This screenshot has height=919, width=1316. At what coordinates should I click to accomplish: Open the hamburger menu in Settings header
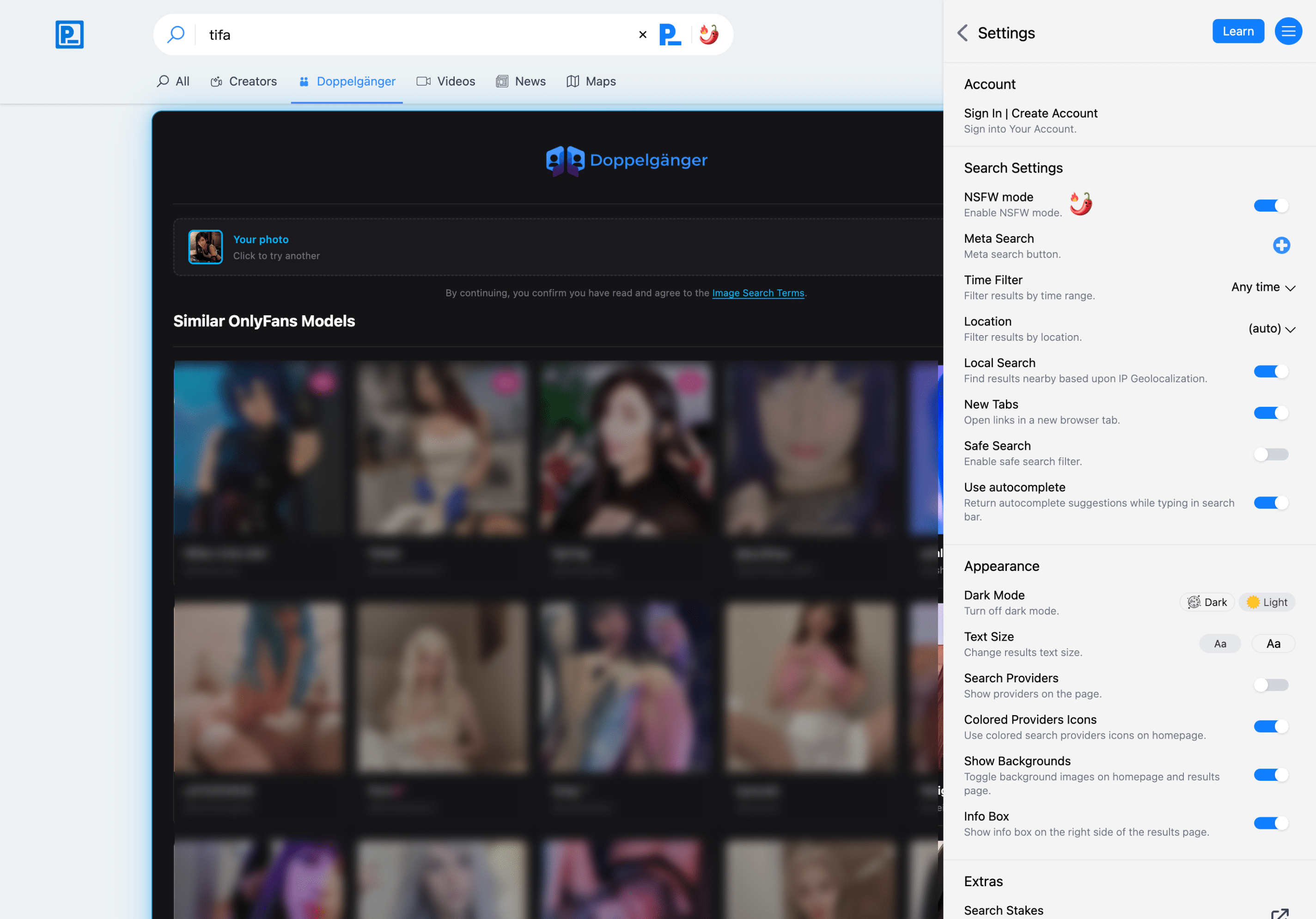pos(1287,31)
